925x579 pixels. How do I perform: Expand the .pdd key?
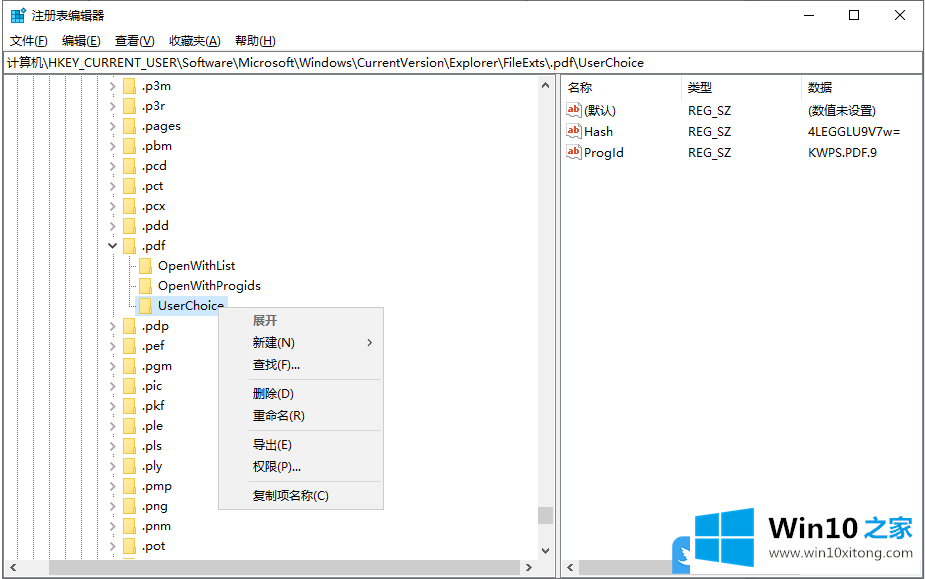[113, 226]
